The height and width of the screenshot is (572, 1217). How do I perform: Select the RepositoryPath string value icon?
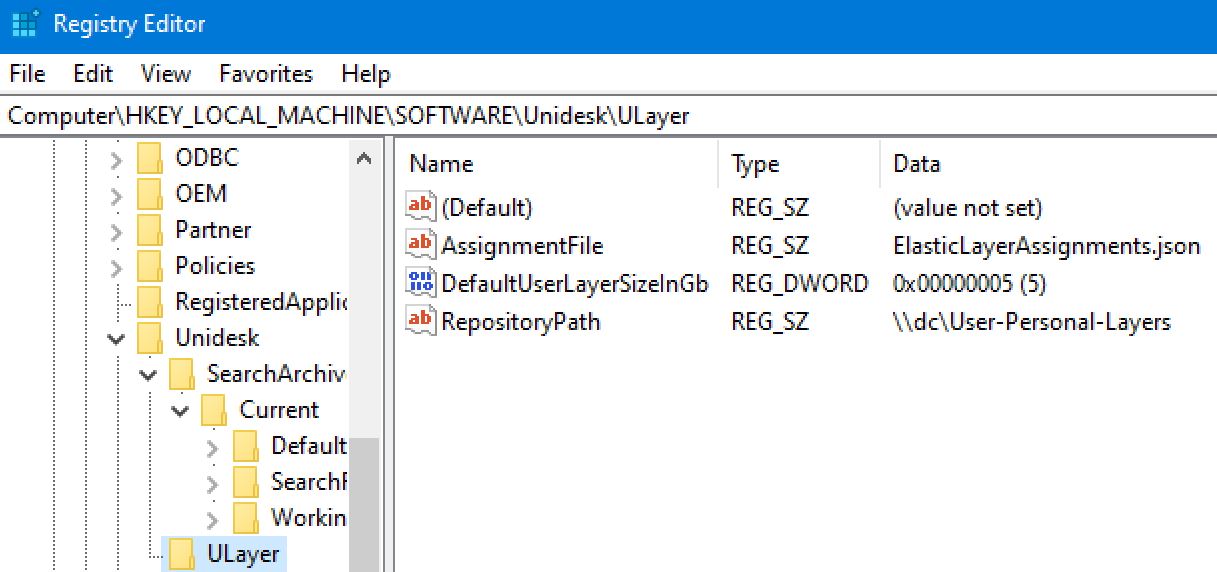click(421, 321)
